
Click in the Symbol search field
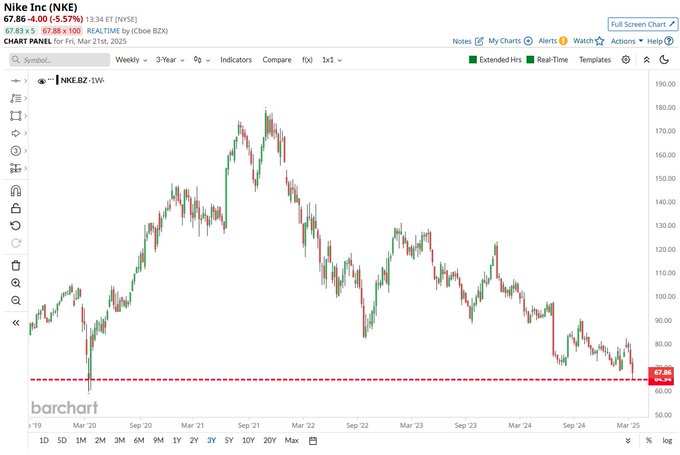[x=60, y=60]
